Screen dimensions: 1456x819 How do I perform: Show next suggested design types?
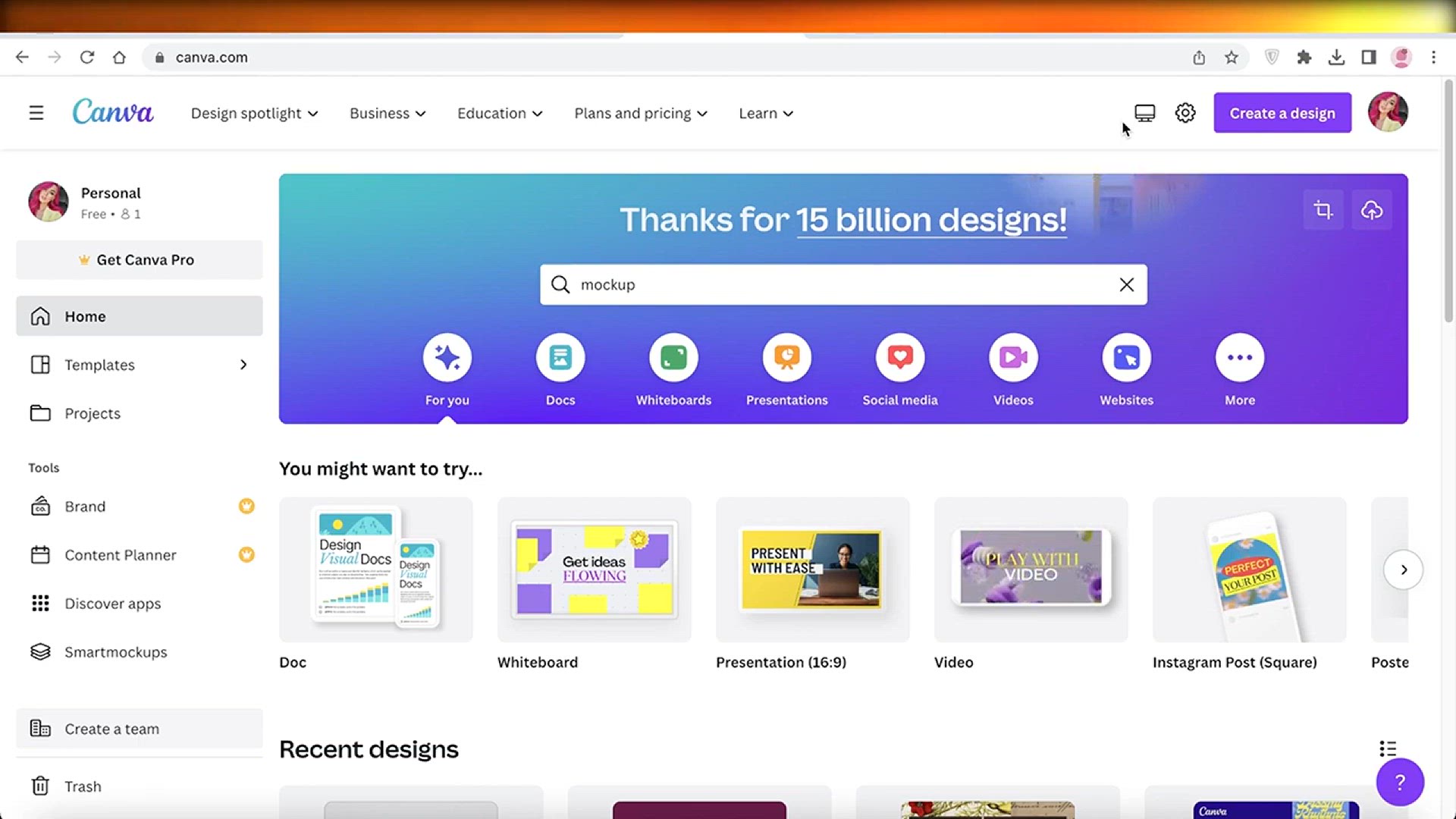click(1404, 570)
